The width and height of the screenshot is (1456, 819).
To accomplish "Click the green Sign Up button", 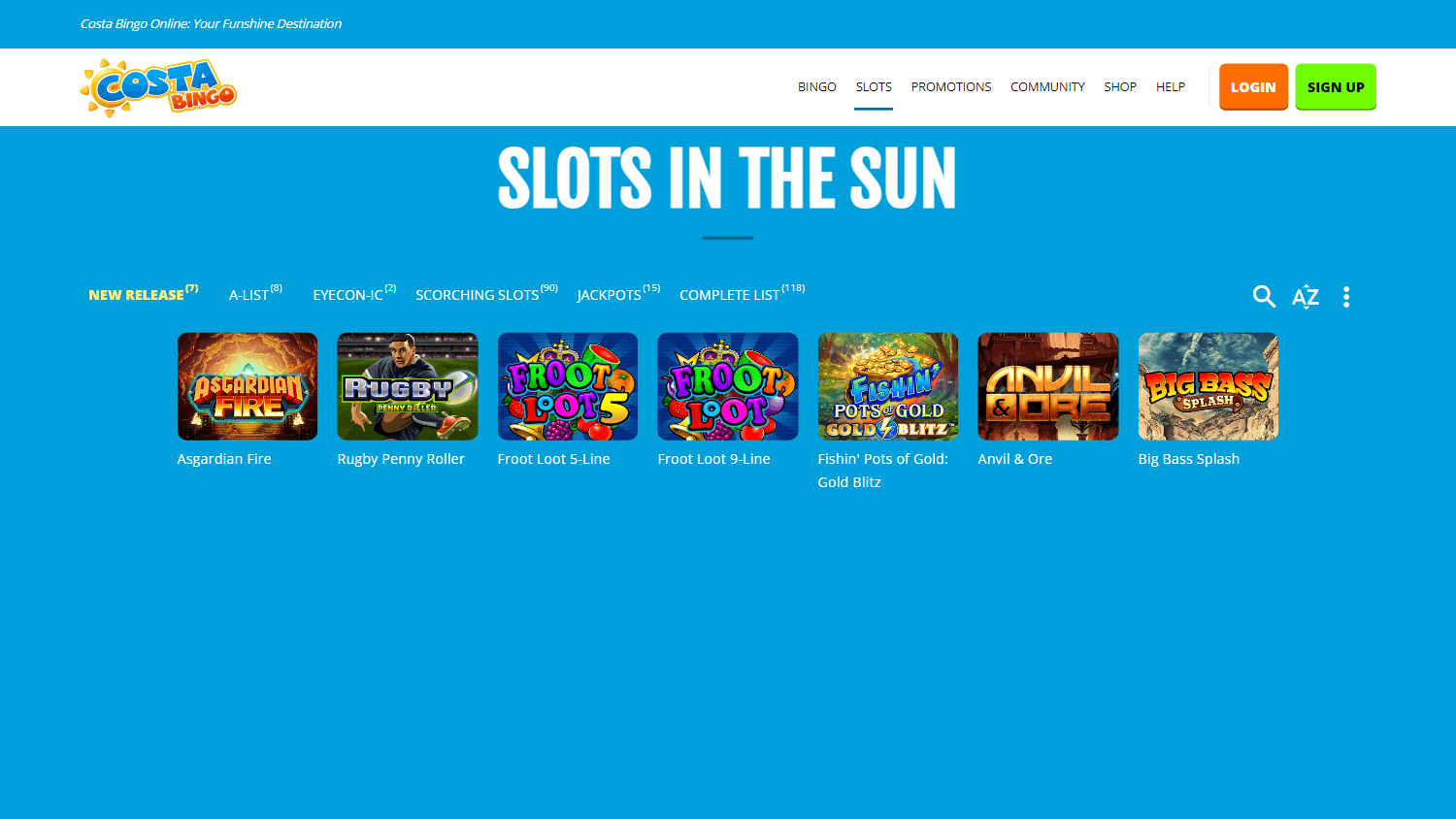I will point(1336,86).
